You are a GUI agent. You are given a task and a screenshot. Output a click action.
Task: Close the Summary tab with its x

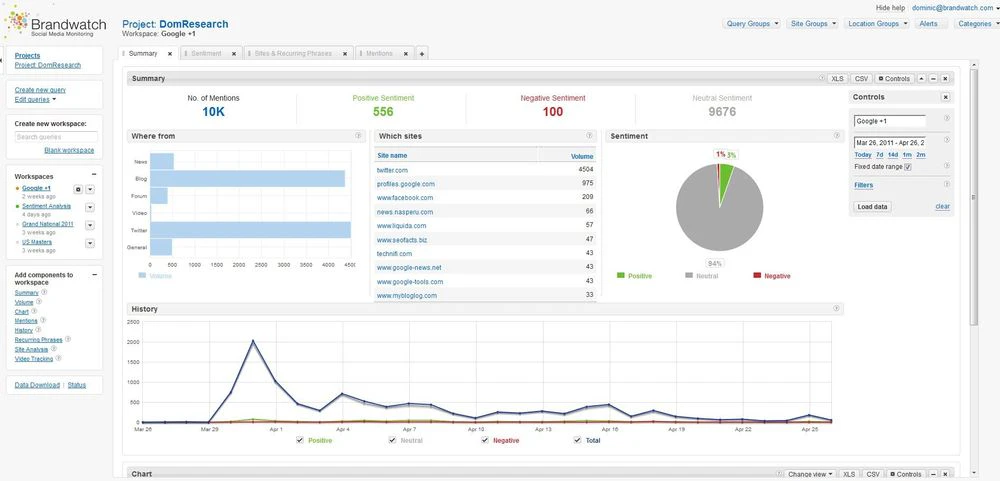[x=170, y=54]
